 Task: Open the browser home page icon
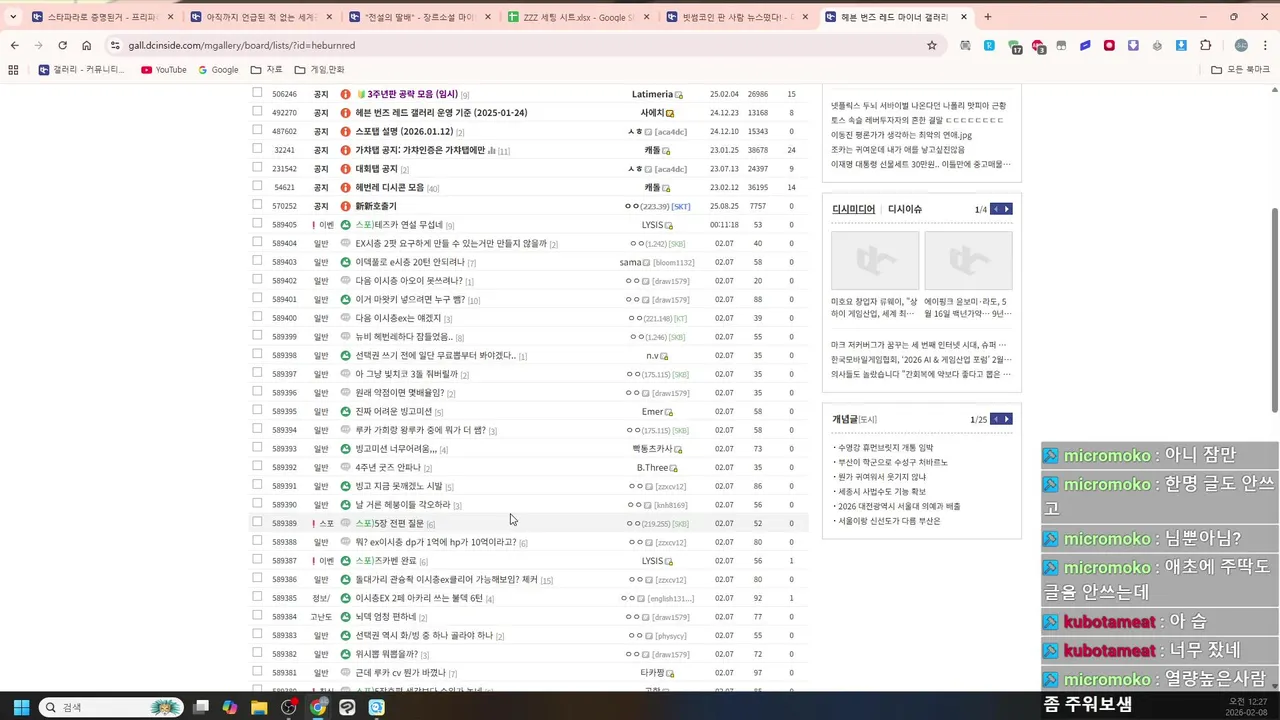point(86,45)
